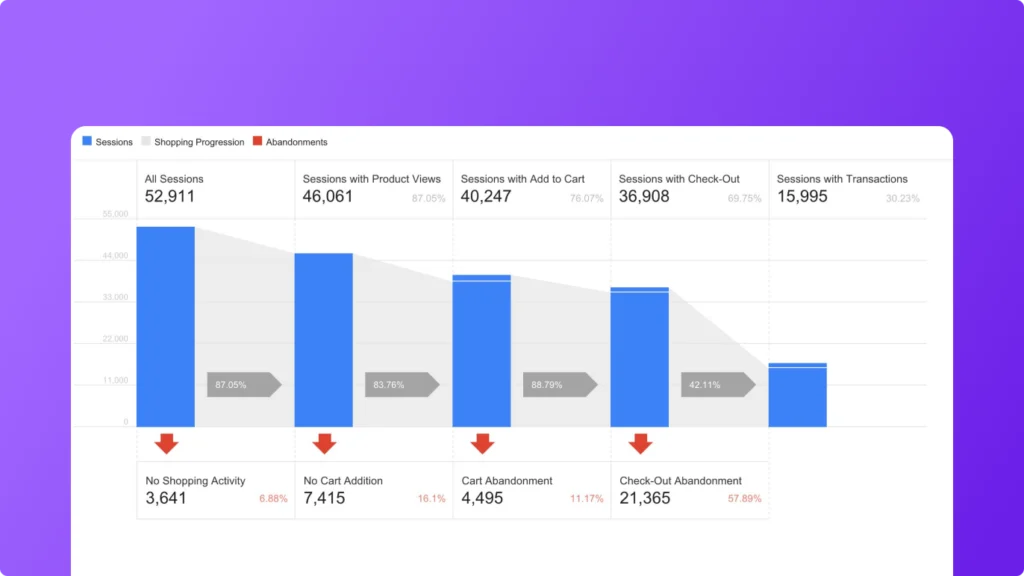The width and height of the screenshot is (1024, 576).
Task: Click the 69.75% percentage
Action: pos(744,199)
